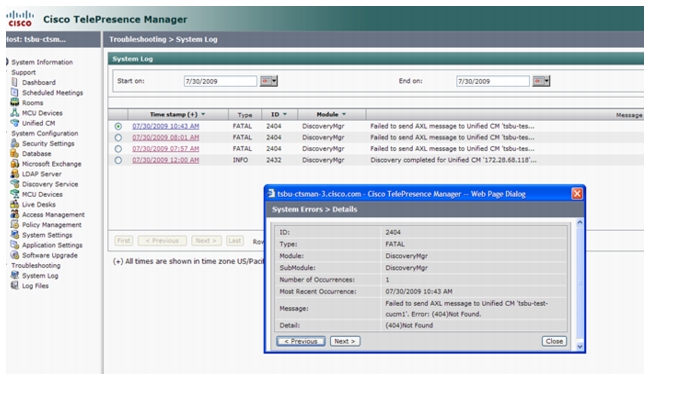This screenshot has width=681, height=393.
Task: Open the Log Files page
Action: coord(35,286)
